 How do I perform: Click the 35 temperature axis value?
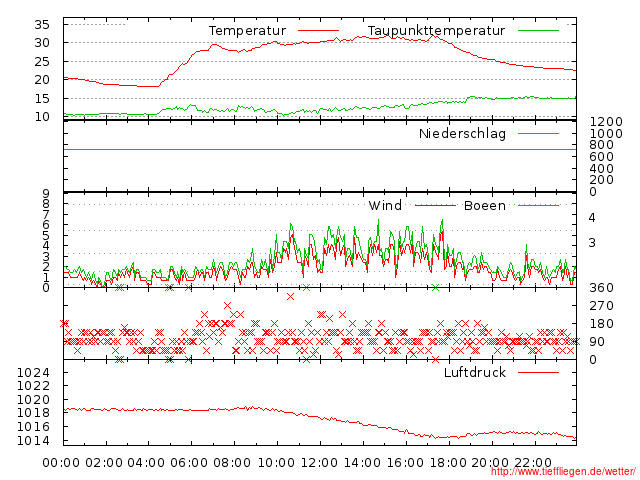[42, 24]
